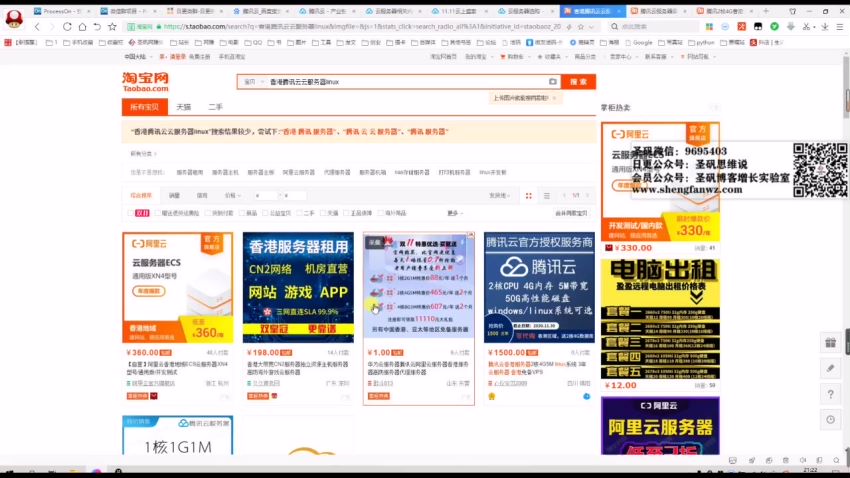The height and width of the screenshot is (478, 850).
Task: Click the minimum price input box
Action: [265, 196]
